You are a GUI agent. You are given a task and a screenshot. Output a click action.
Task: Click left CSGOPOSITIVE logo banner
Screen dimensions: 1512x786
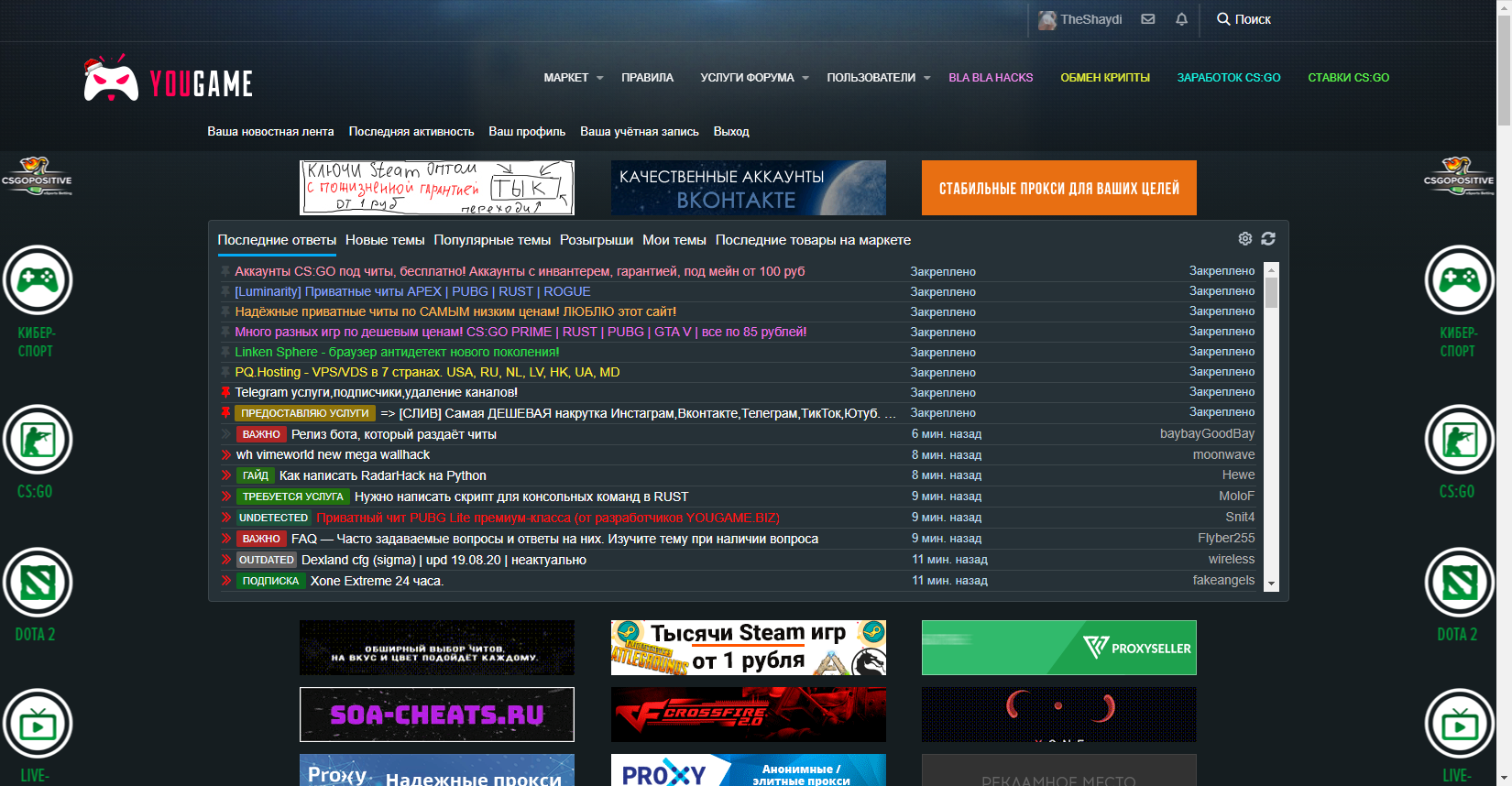click(37, 177)
